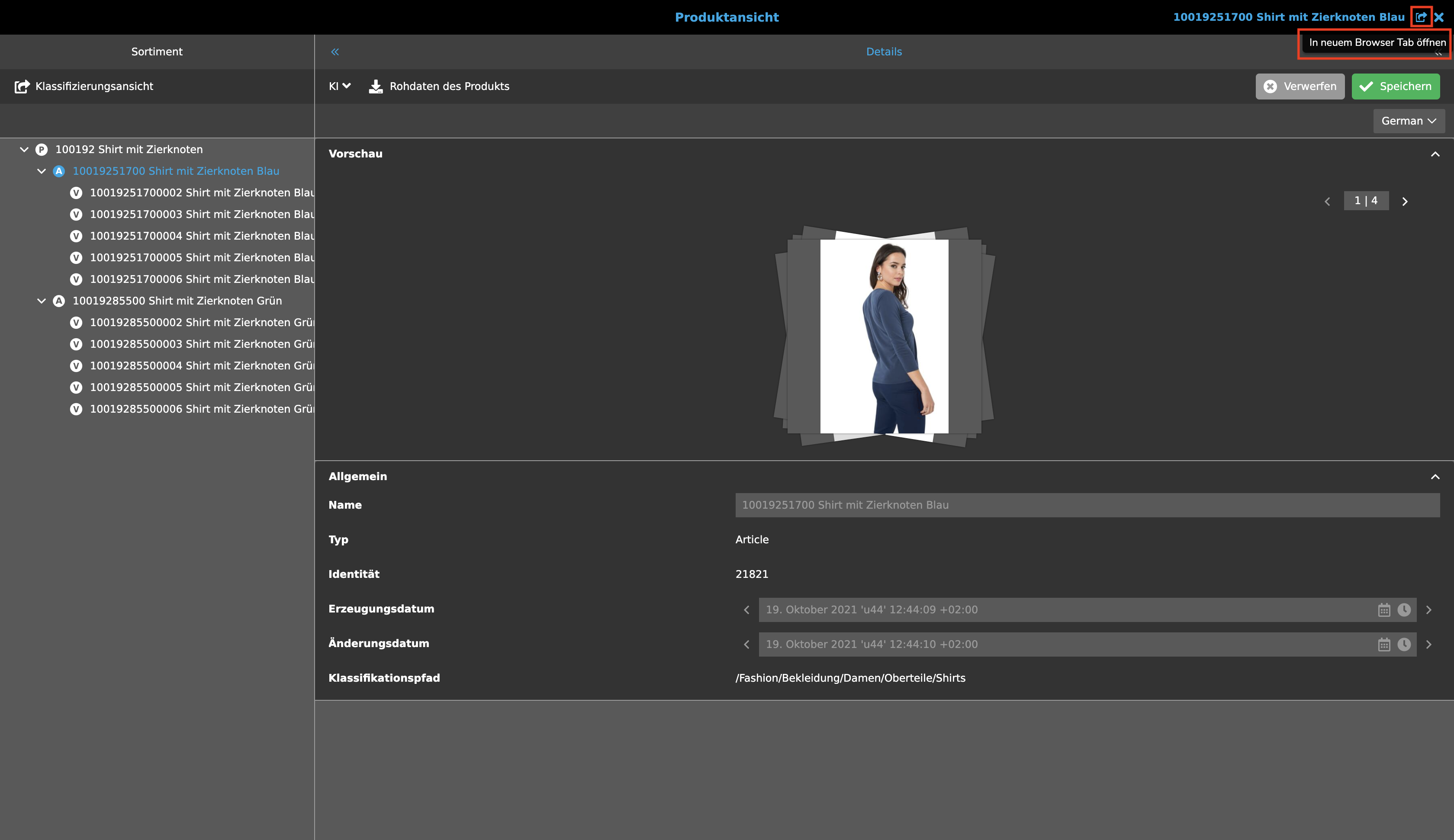Open the KI dropdown menu
This screenshot has width=1454, height=840.
tap(339, 87)
